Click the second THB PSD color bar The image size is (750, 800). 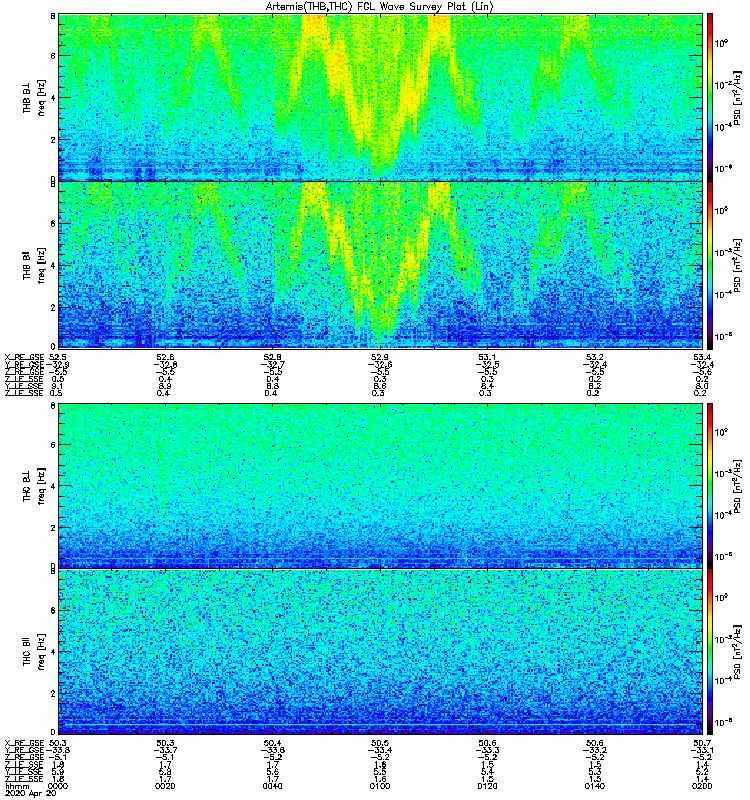[x=710, y=265]
